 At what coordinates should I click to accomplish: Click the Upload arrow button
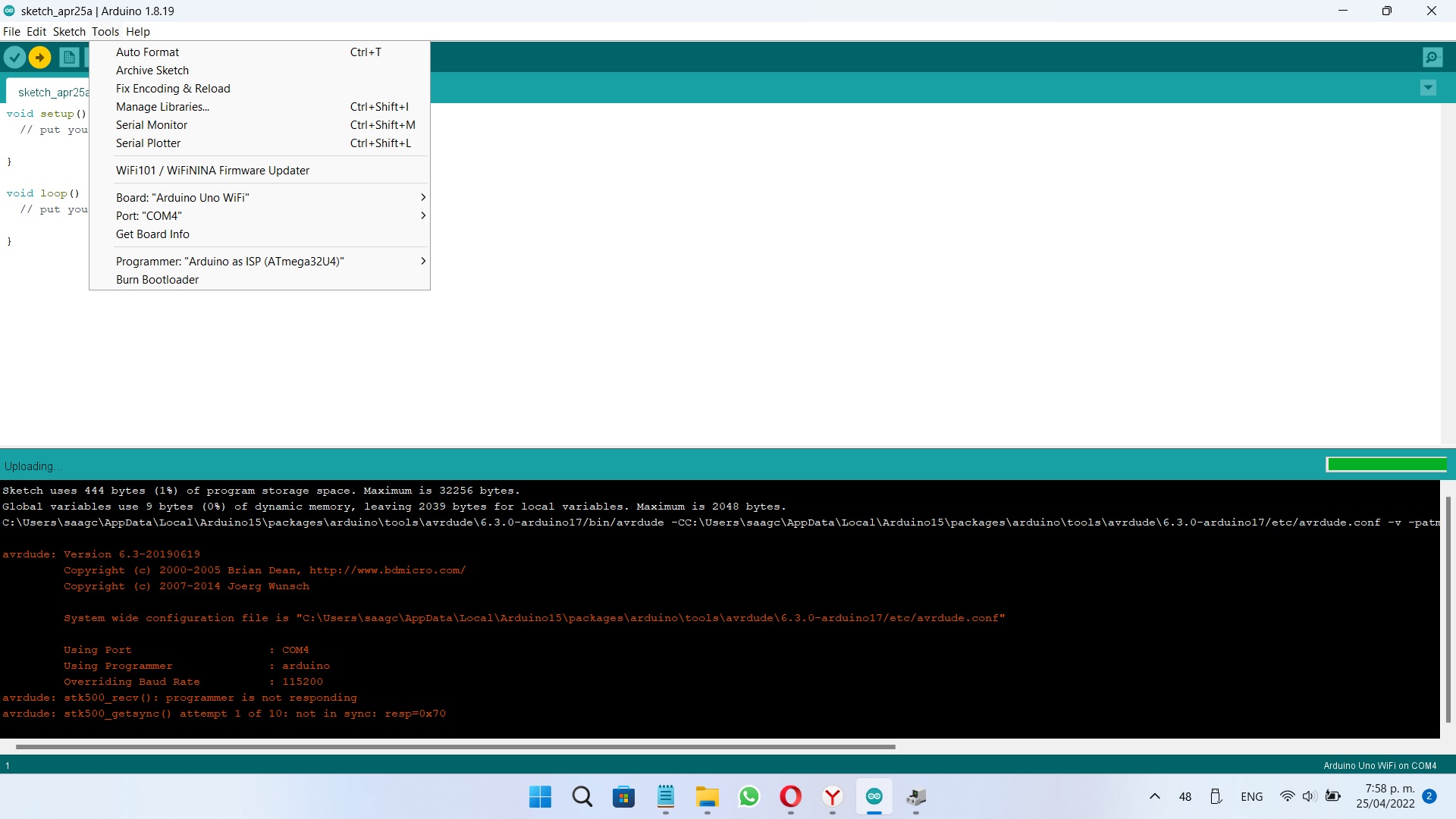point(40,57)
